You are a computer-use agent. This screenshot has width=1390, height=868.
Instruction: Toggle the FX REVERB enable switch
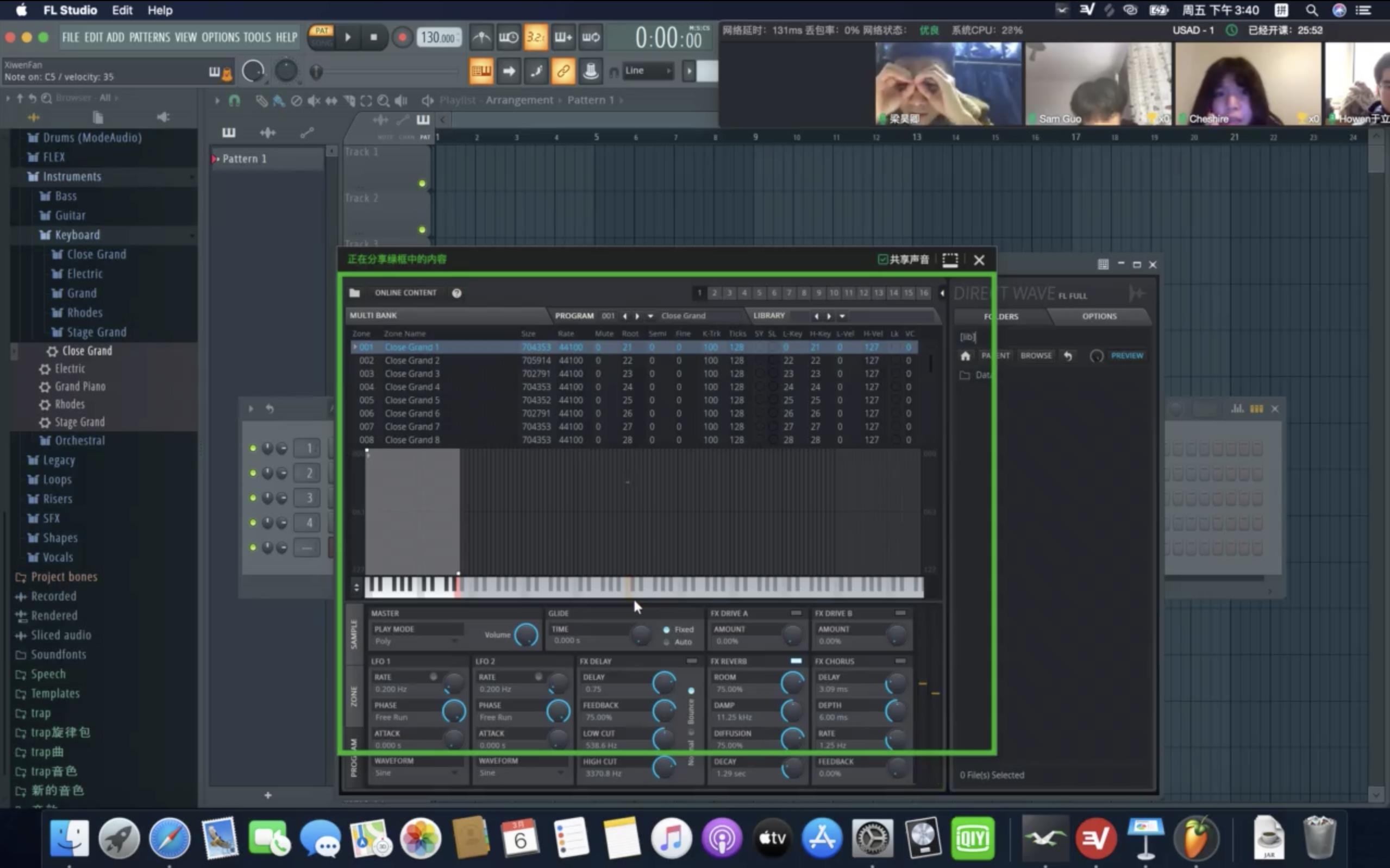coord(796,662)
